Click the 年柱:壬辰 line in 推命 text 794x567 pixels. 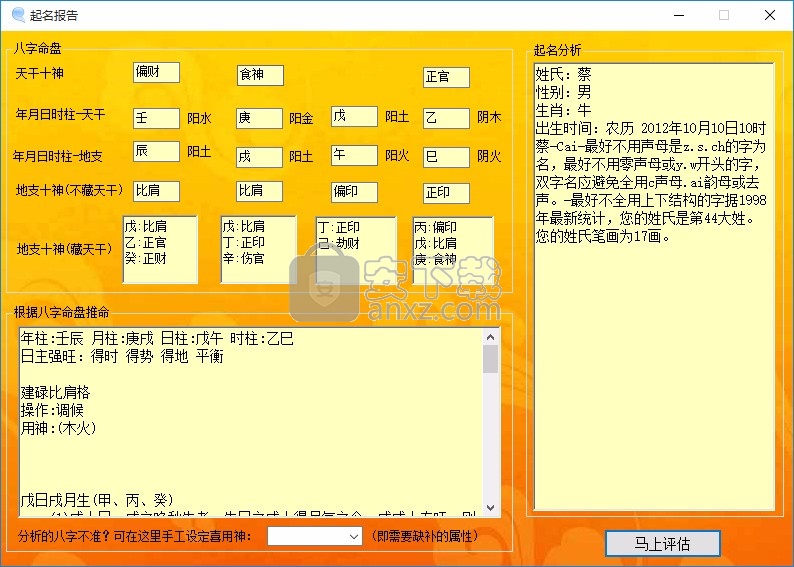point(157,338)
